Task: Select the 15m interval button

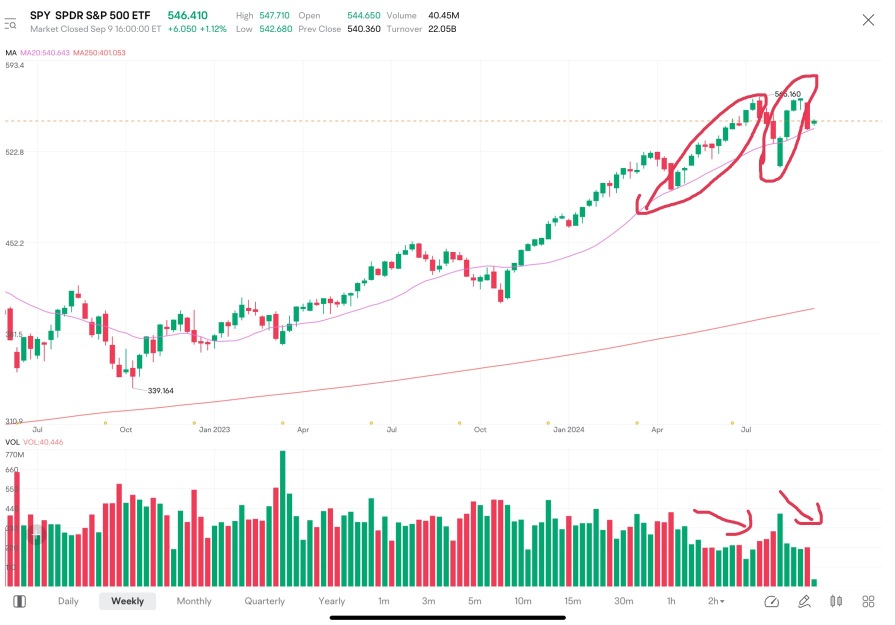Action: 573,601
